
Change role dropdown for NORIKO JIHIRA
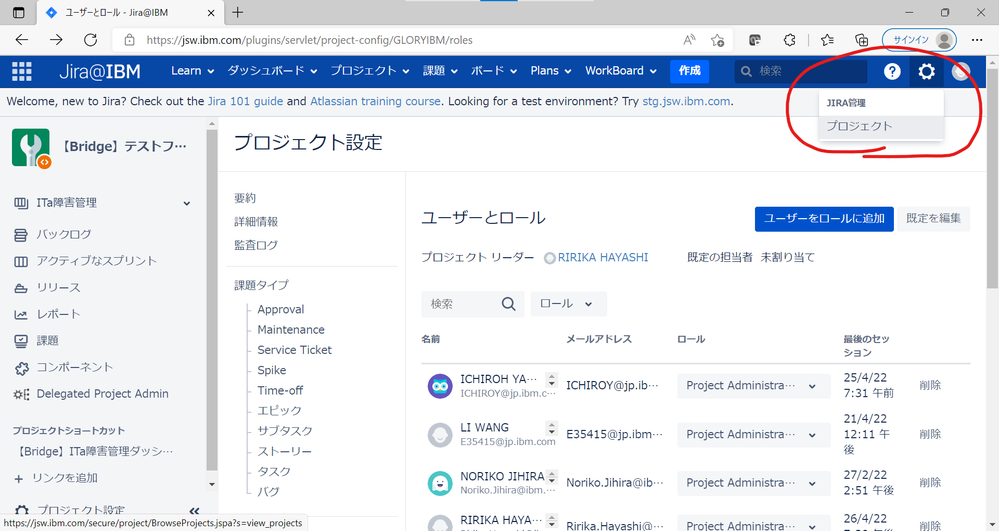753,483
